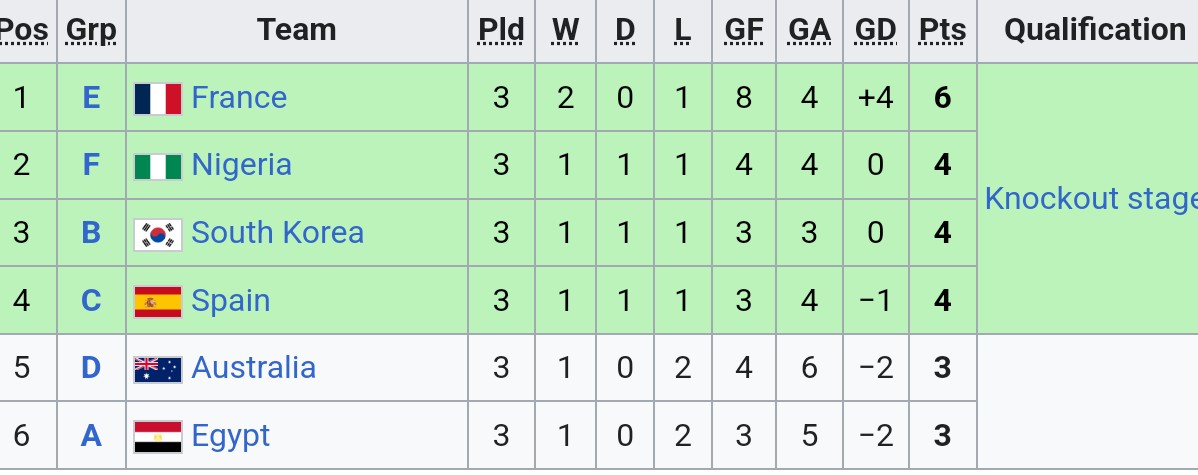Click the Pld column header
The image size is (1198, 475).
501,31
